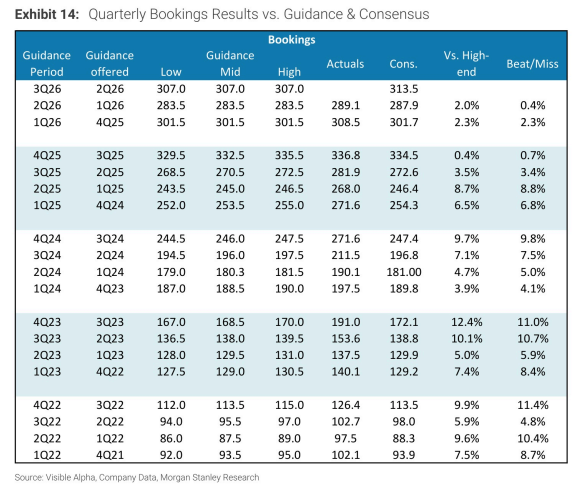Select the 2Q23 guidance period cell
582x490 pixels.
click(47, 355)
